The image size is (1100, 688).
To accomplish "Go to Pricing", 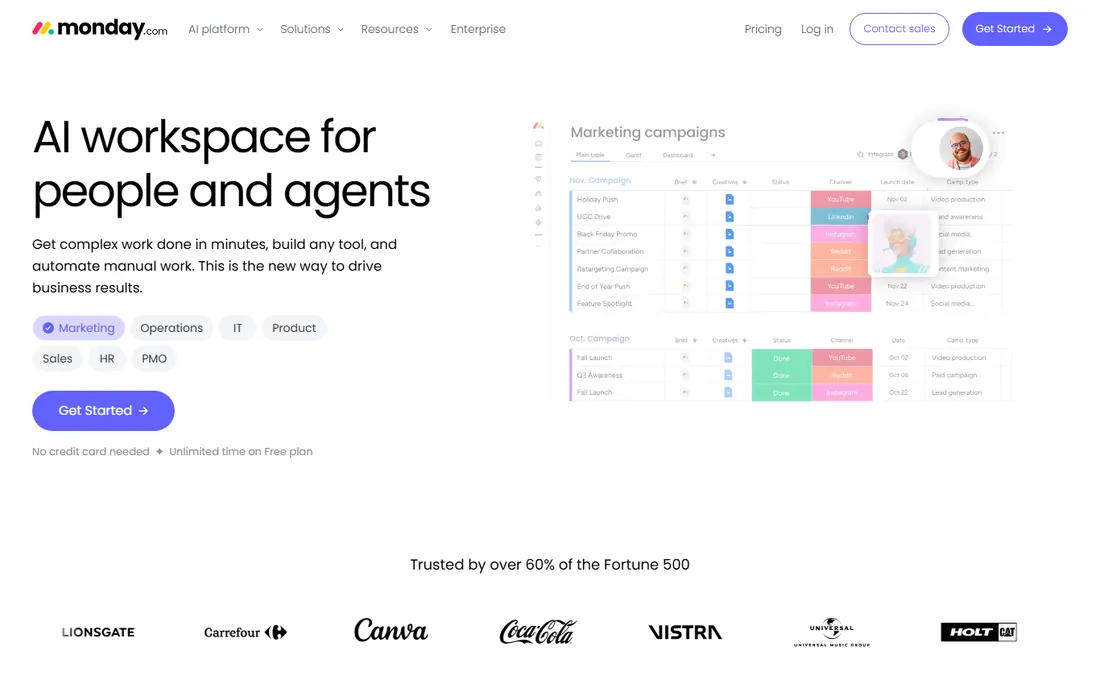I will [763, 29].
